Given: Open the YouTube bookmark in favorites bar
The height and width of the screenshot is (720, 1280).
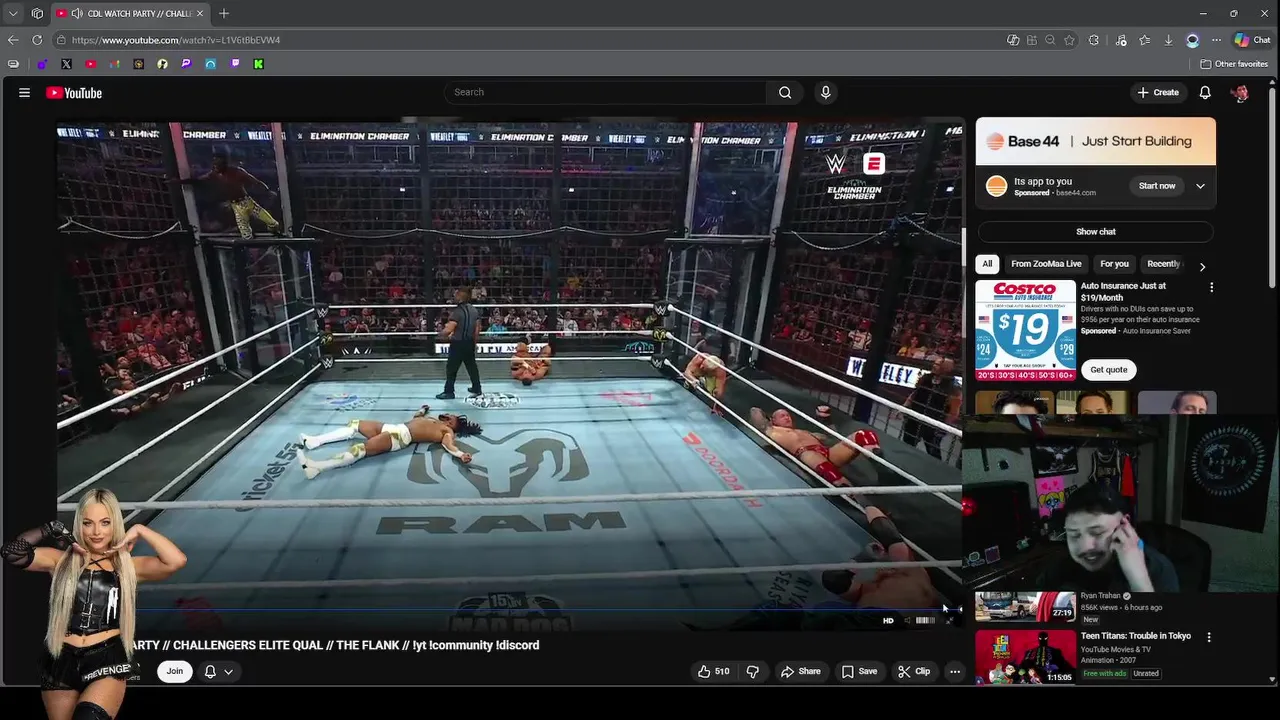Looking at the screenshot, I should (90, 64).
